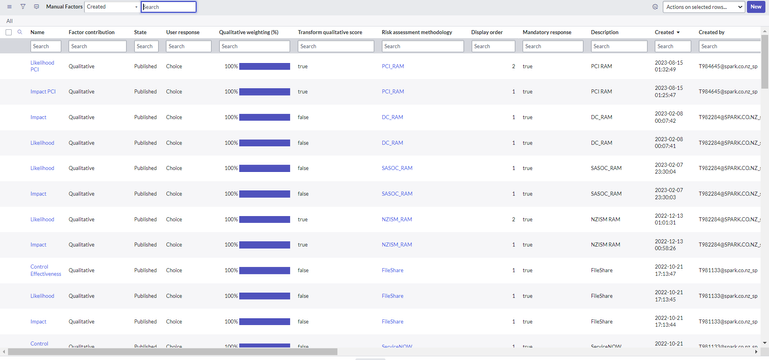This screenshot has height=360, width=769.
Task: Click the New button
Action: click(756, 7)
